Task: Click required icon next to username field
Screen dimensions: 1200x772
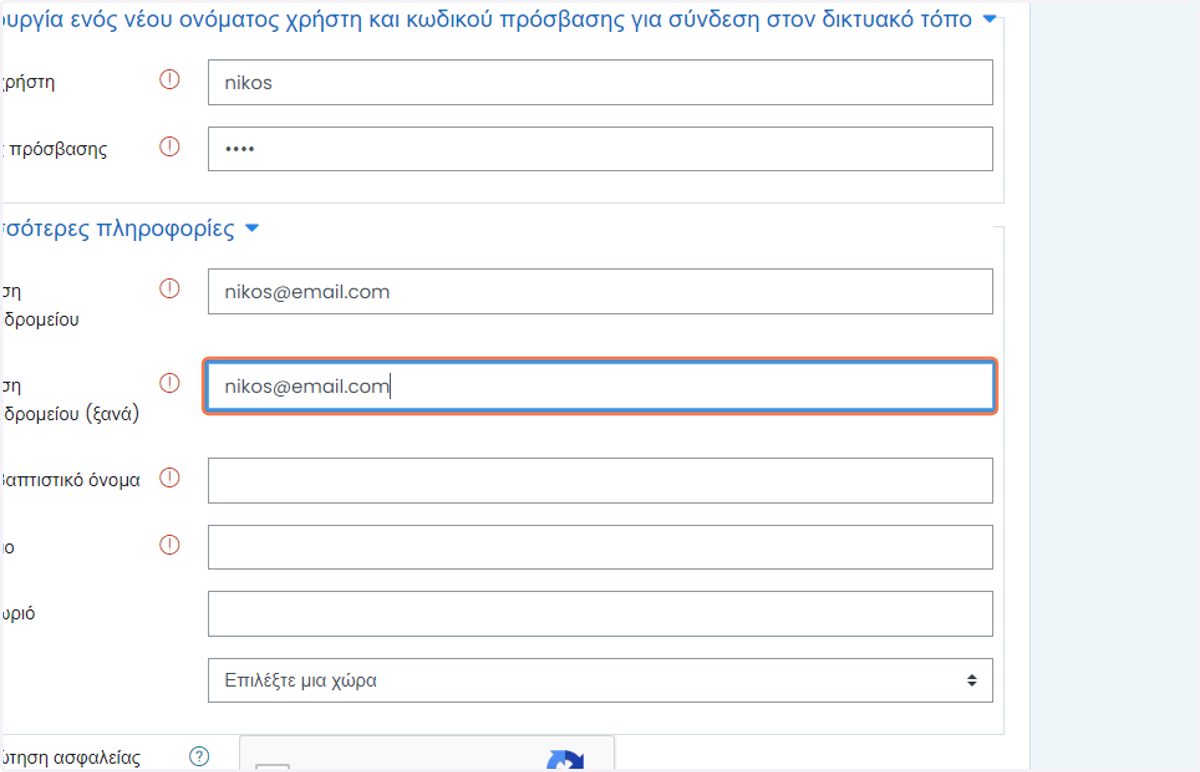Action: [170, 80]
